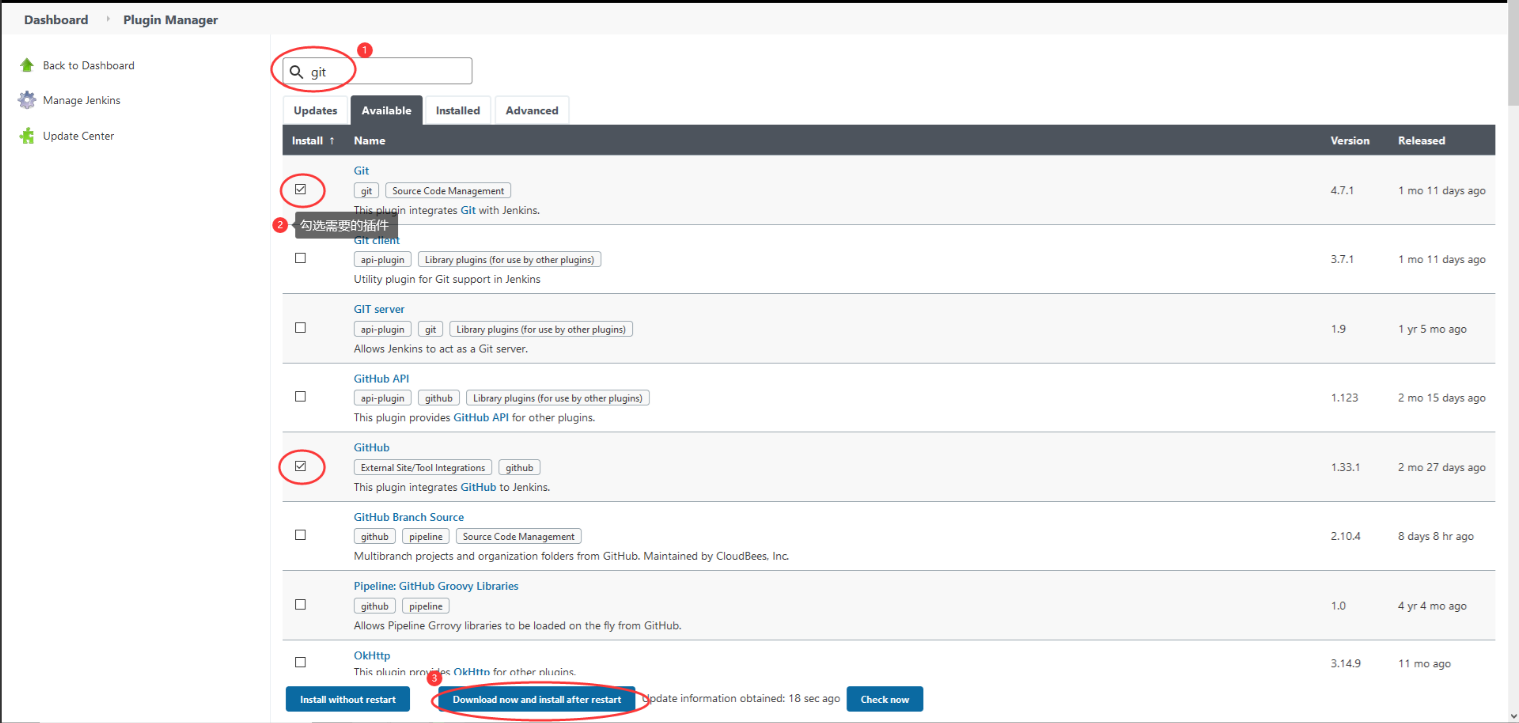This screenshot has height=723, width=1519.
Task: Sort by the Install column header
Action: 313,140
